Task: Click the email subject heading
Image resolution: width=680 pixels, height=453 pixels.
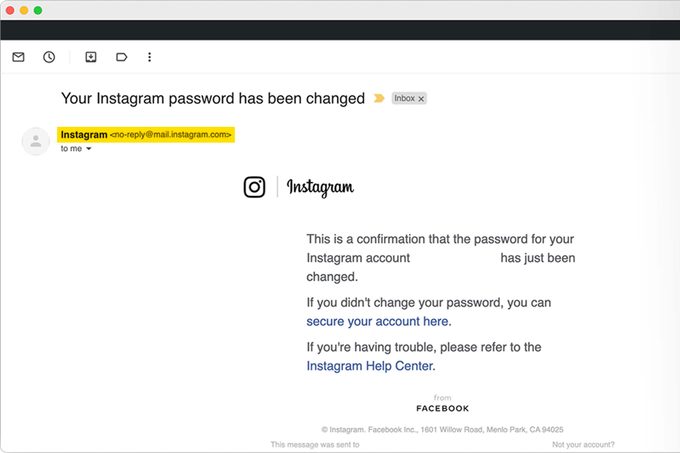Action: (x=212, y=98)
